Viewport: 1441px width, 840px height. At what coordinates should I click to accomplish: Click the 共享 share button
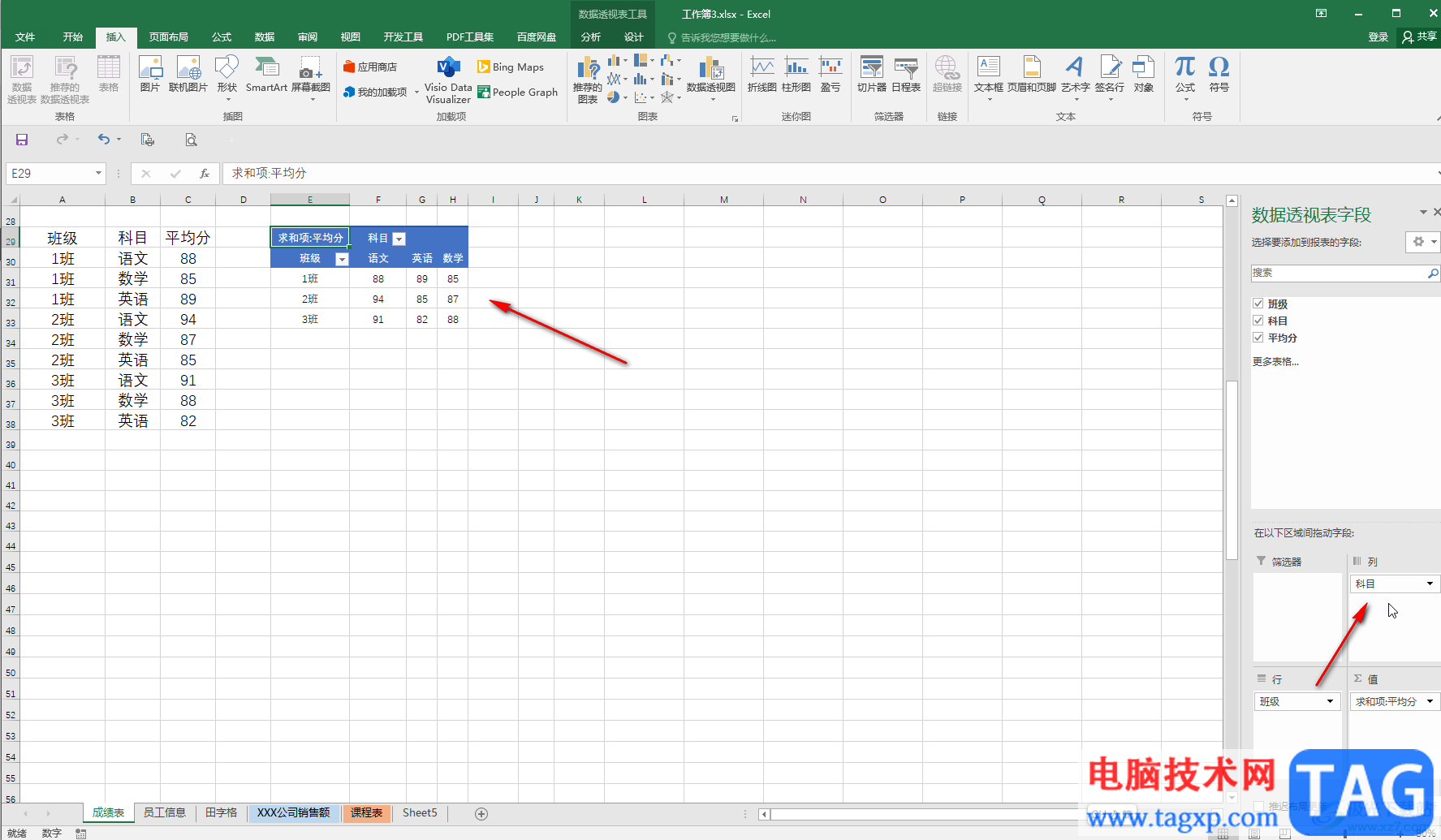1419,37
